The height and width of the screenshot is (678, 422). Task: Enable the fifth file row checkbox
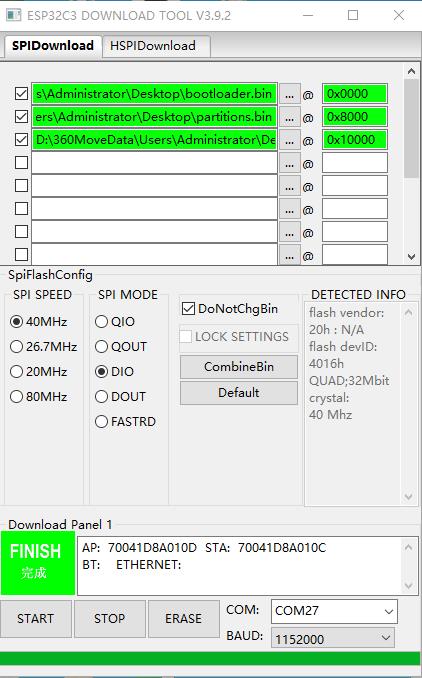21,185
